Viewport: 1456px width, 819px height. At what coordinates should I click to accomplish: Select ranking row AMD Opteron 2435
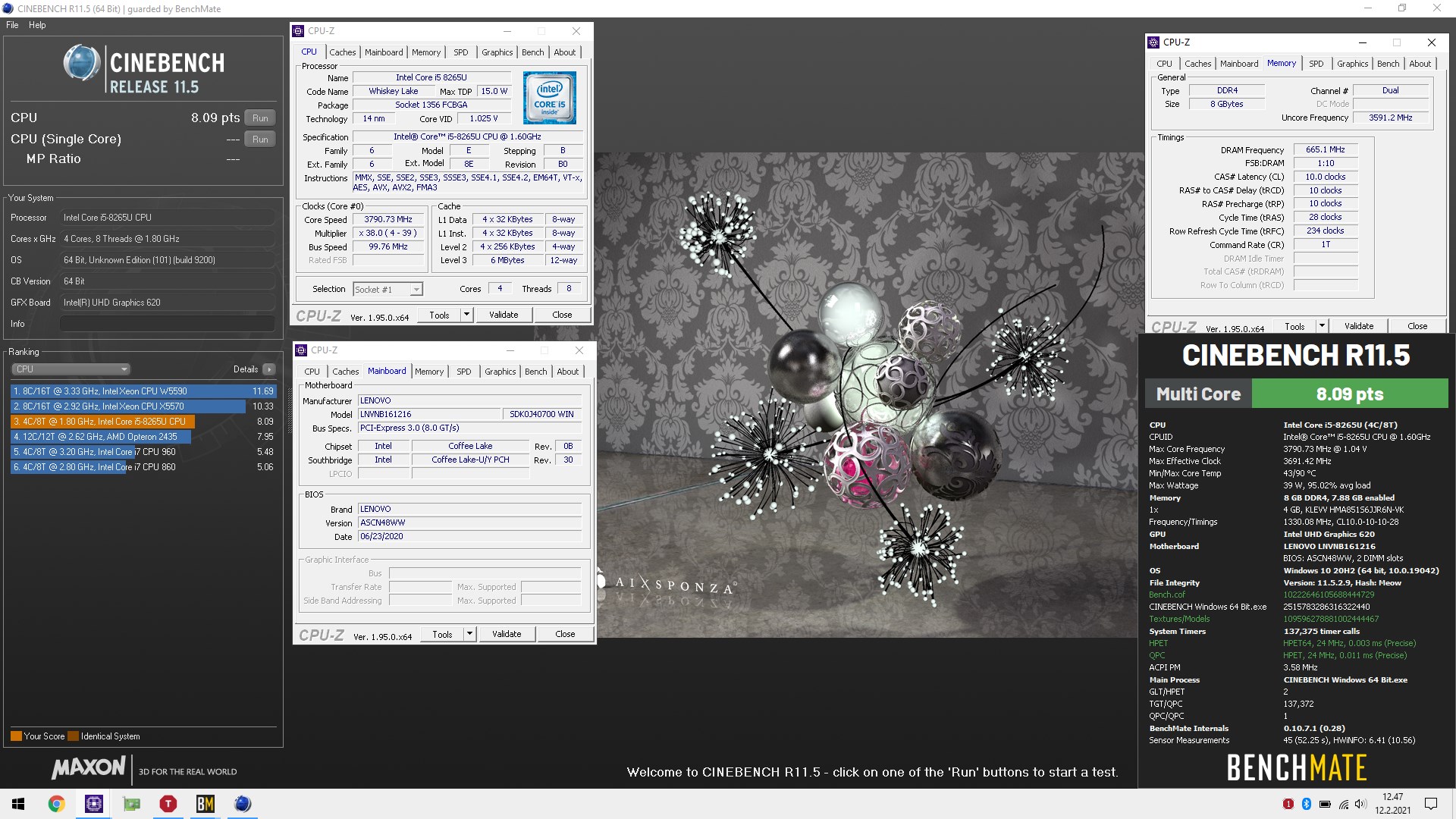pyautogui.click(x=143, y=437)
